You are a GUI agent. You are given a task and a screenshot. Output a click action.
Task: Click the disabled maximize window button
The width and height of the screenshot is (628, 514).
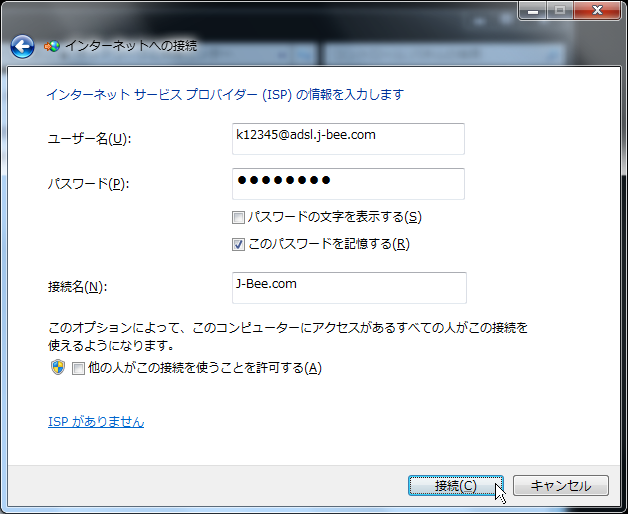(560, 10)
